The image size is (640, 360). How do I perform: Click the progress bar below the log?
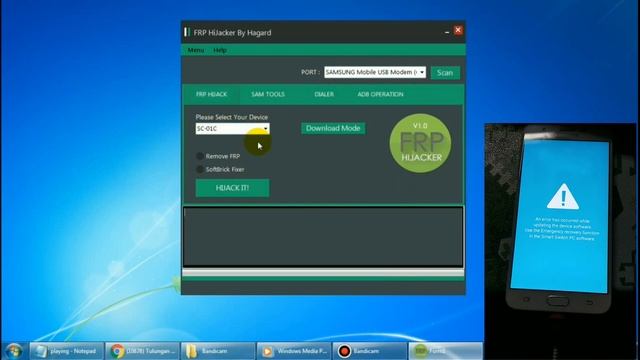pyautogui.click(x=323, y=272)
